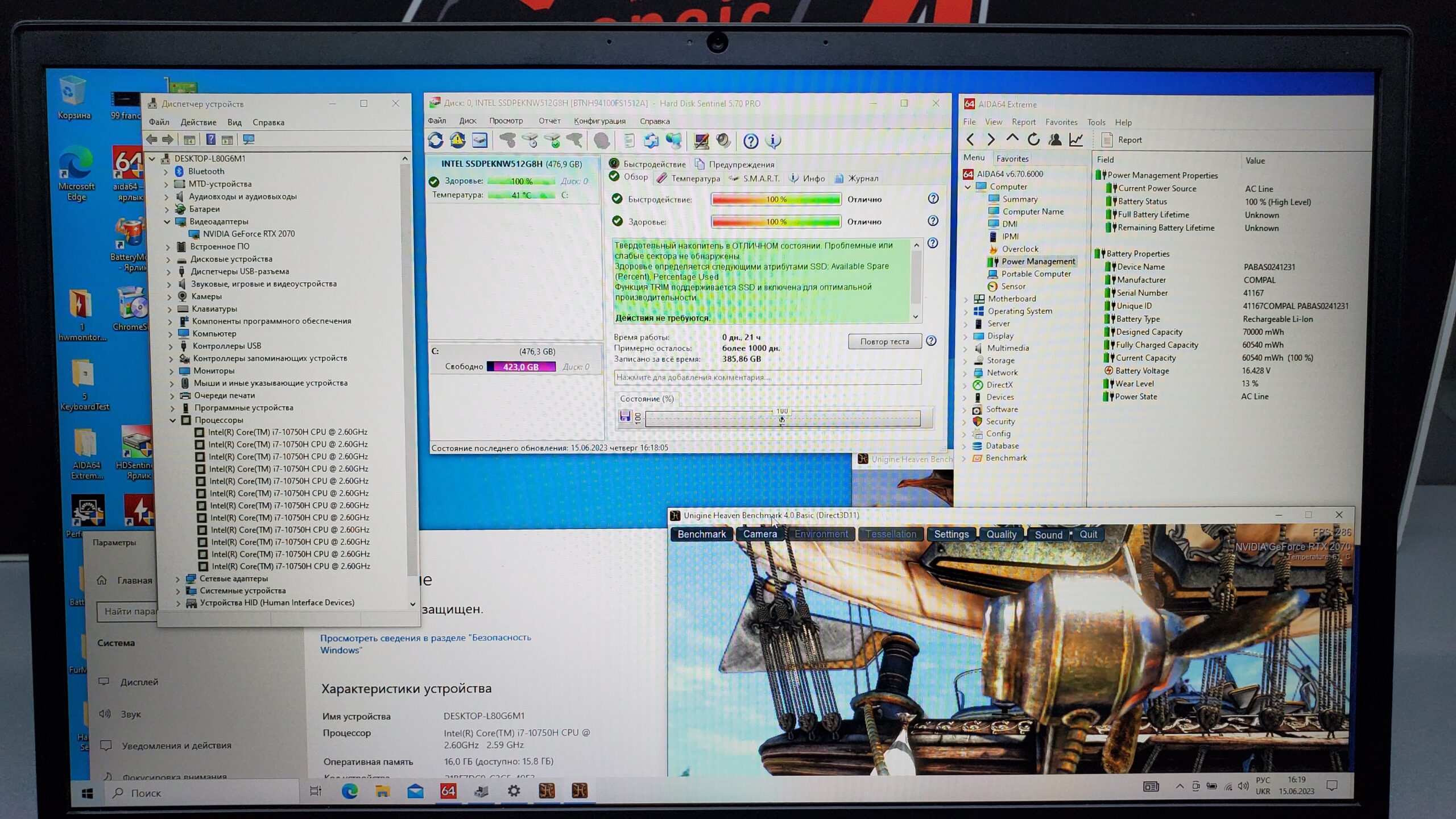This screenshot has height=819, width=1456.
Task: Click the comment input field in Sentinel
Action: (767, 377)
